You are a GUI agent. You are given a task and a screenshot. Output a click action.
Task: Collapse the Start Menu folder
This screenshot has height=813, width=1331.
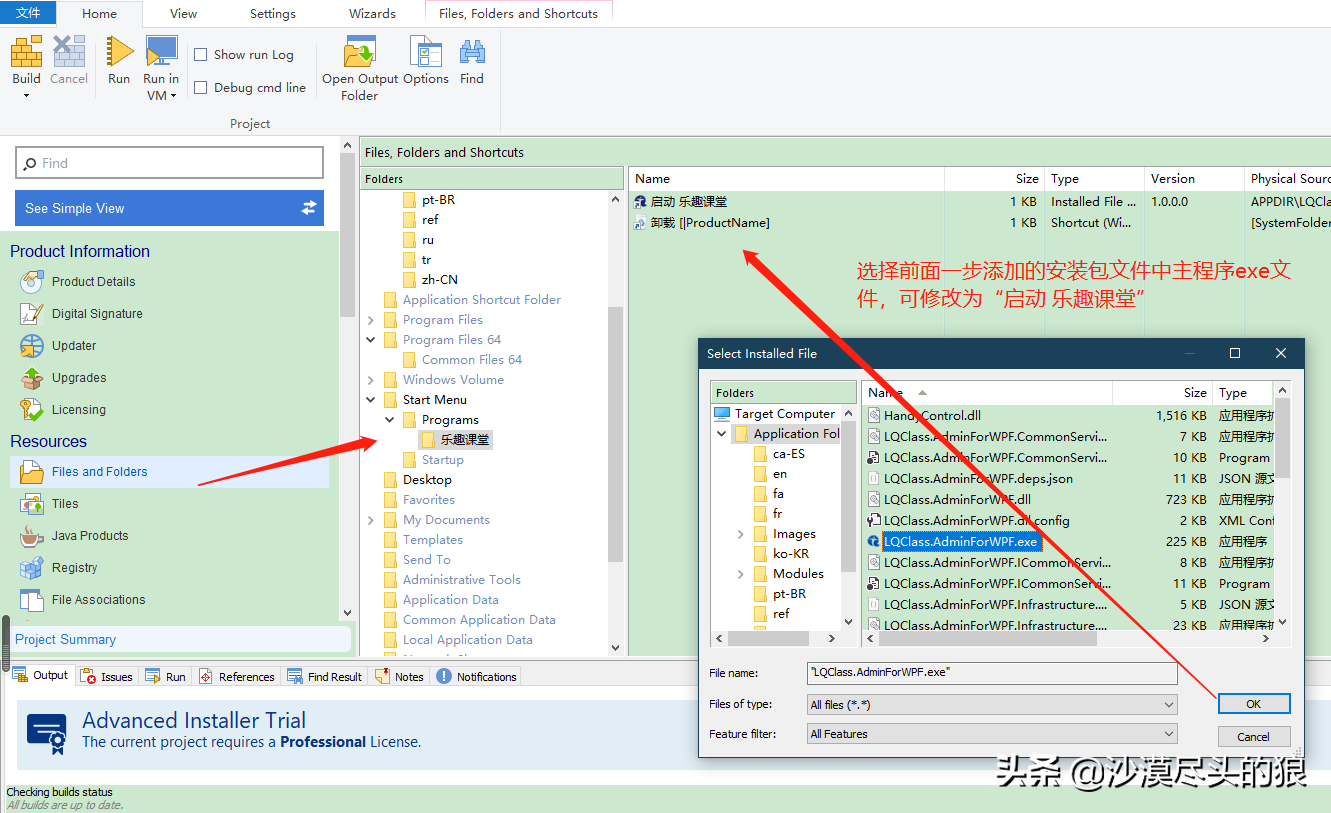click(371, 400)
